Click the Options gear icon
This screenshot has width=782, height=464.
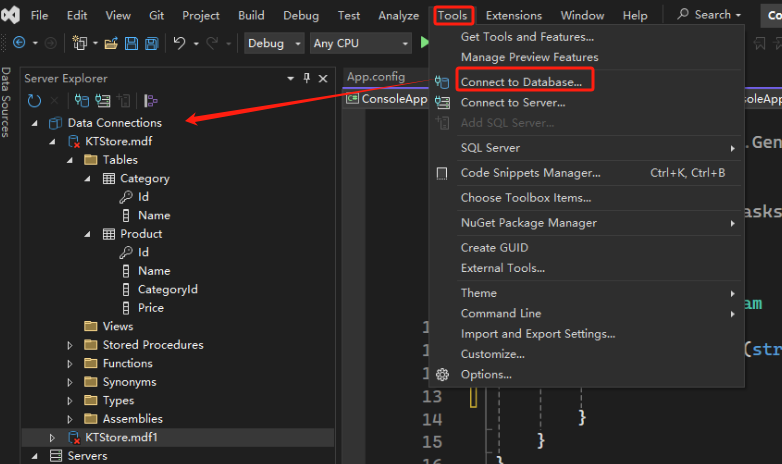tap(442, 374)
